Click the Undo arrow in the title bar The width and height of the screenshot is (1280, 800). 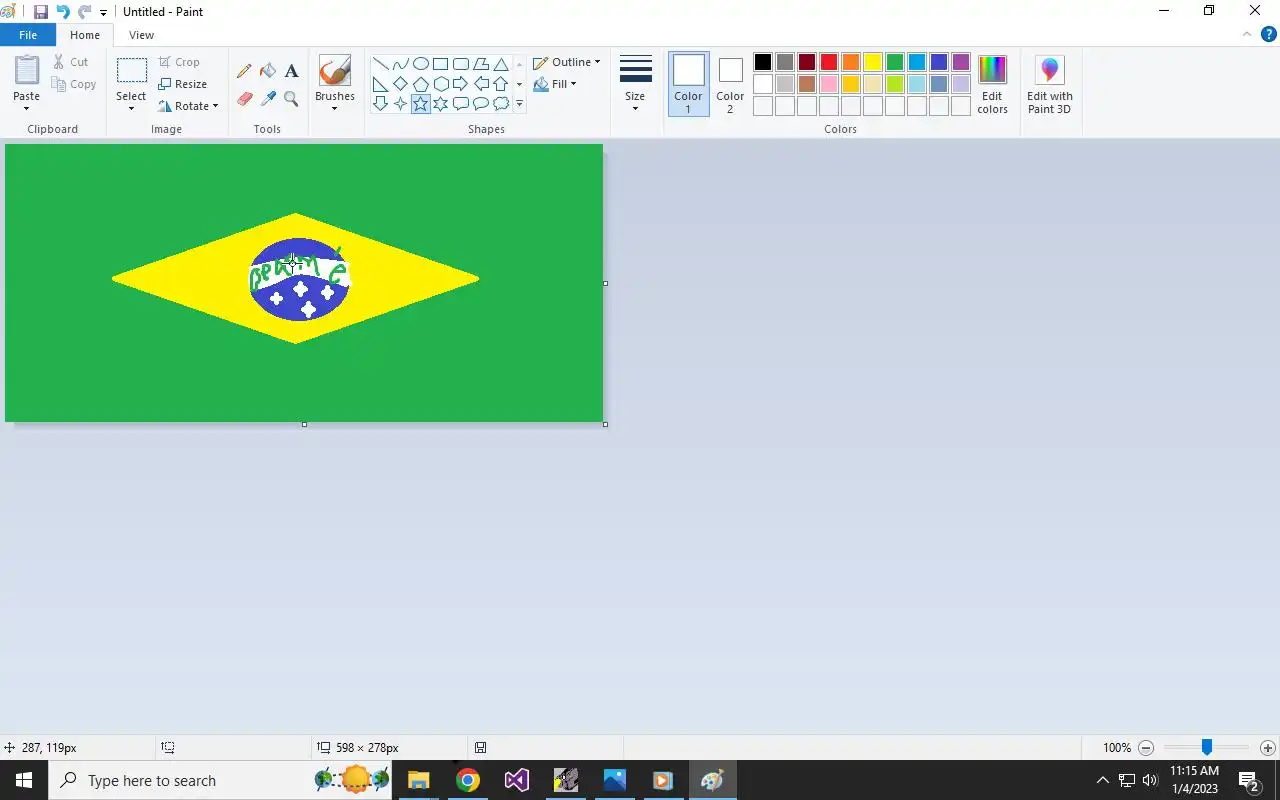(x=63, y=12)
